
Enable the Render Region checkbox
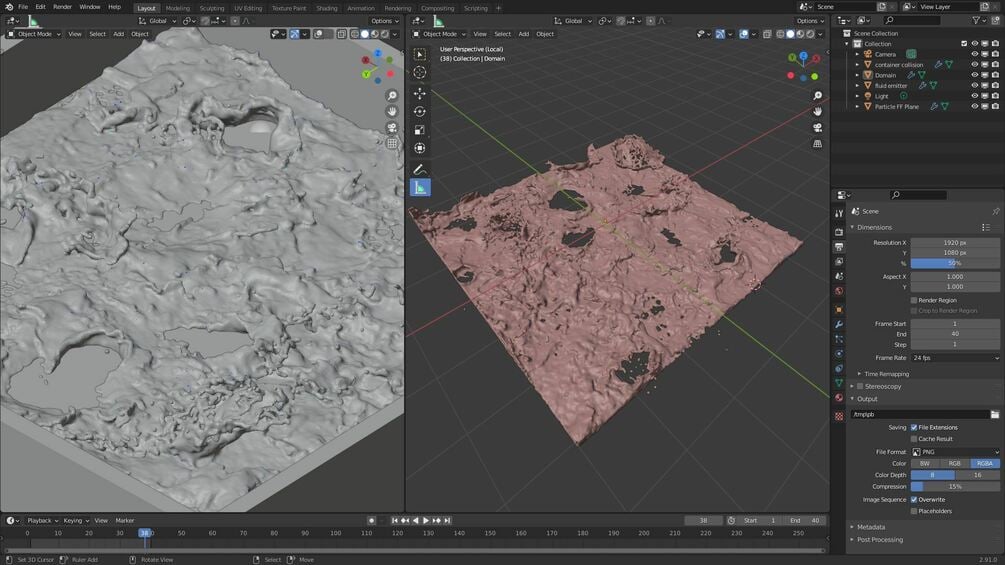tap(914, 300)
